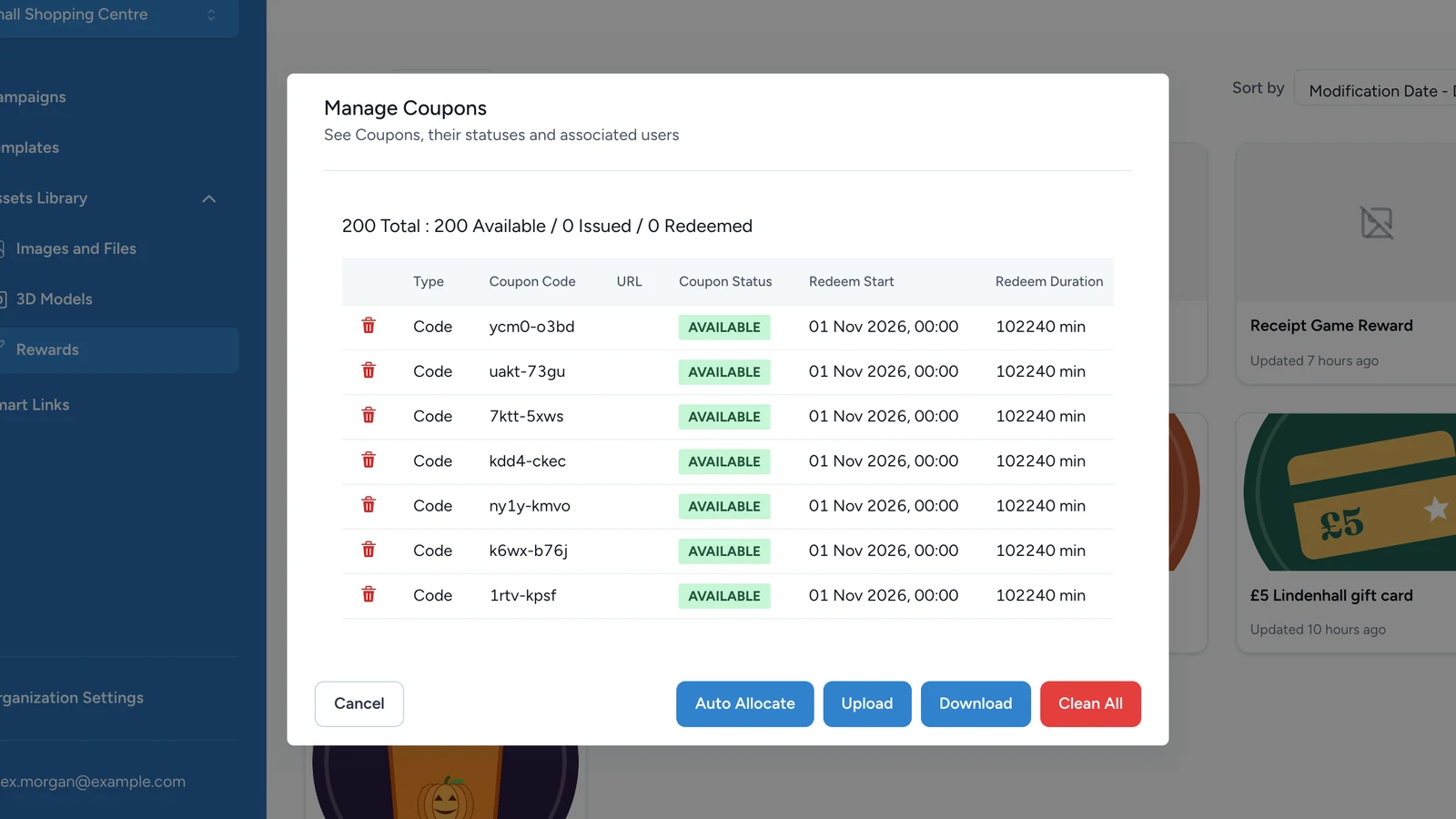Click the Coupon Code column header
The height and width of the screenshot is (819, 1456).
[x=532, y=282]
